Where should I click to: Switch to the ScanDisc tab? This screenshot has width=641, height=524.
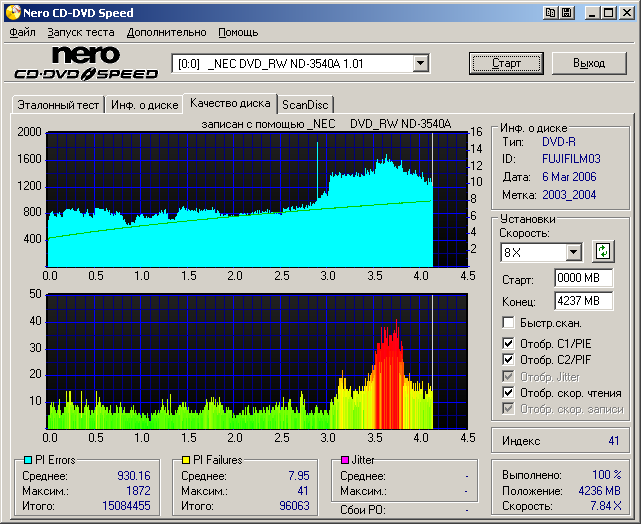[305, 104]
